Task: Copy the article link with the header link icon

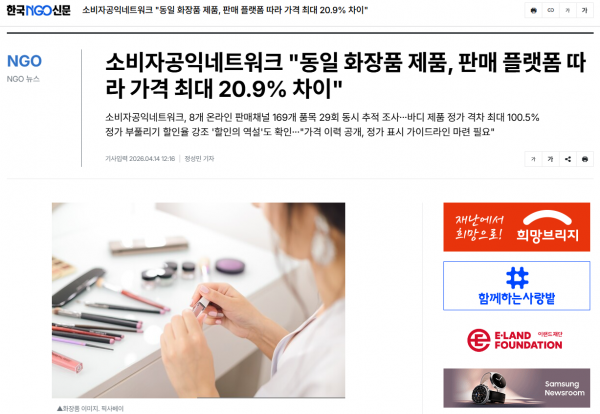Action: (550, 10)
